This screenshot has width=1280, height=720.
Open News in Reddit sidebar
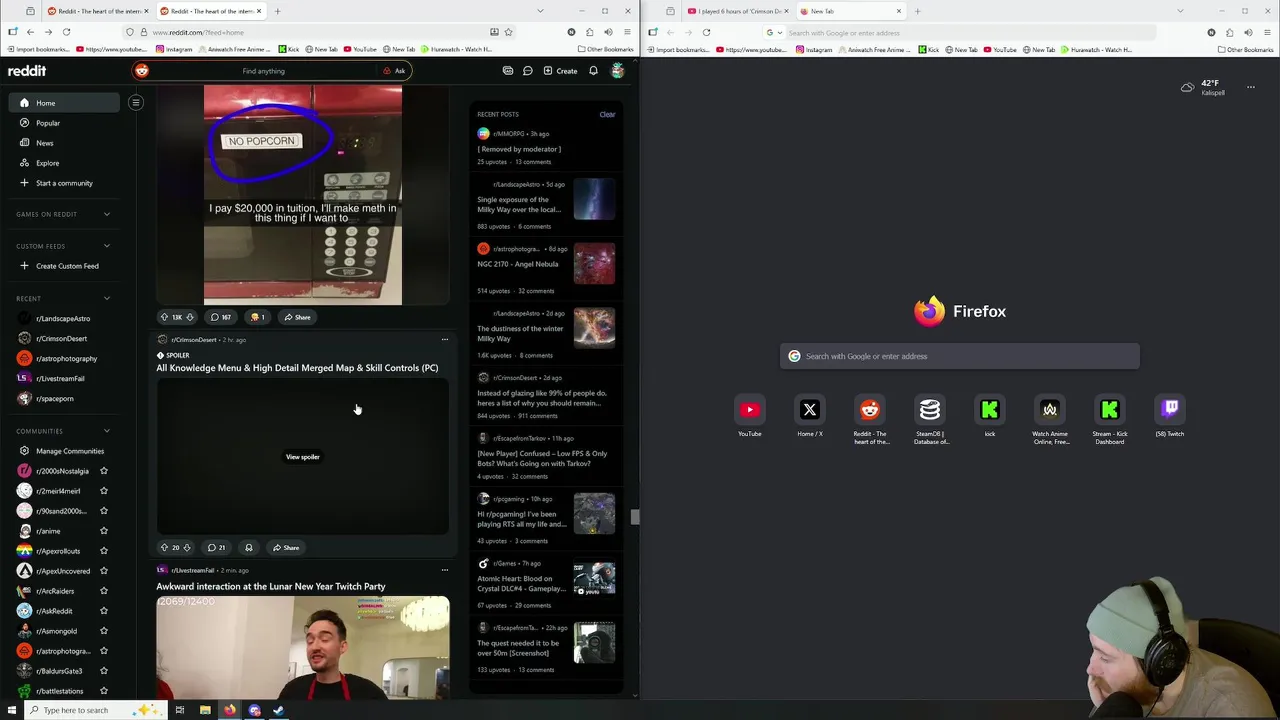(x=64, y=143)
